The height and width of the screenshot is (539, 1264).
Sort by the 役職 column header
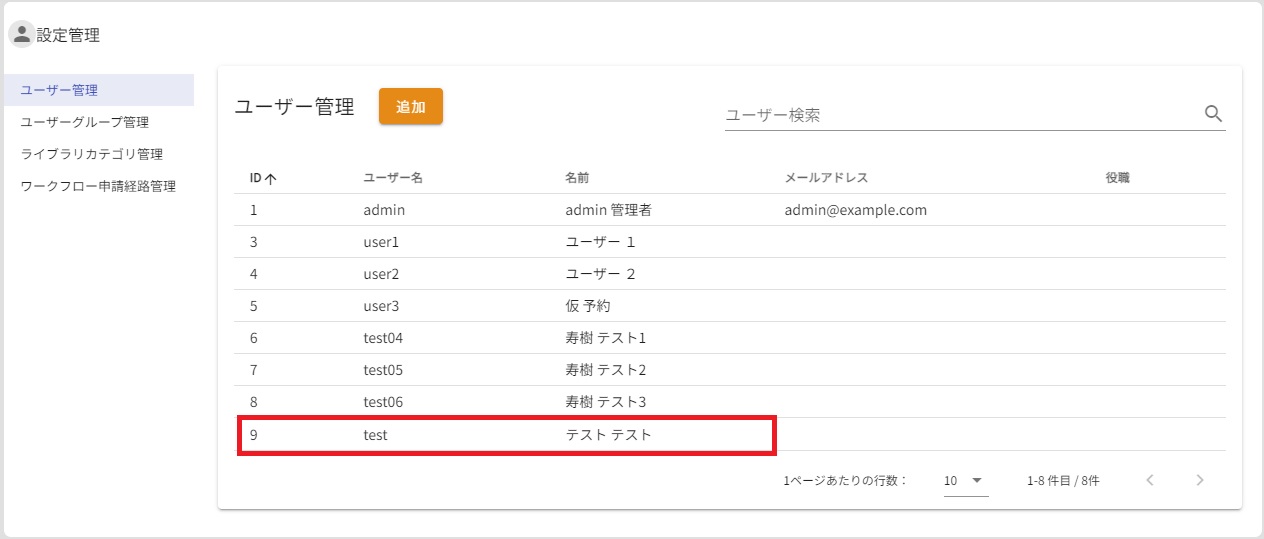pyautogui.click(x=1117, y=178)
